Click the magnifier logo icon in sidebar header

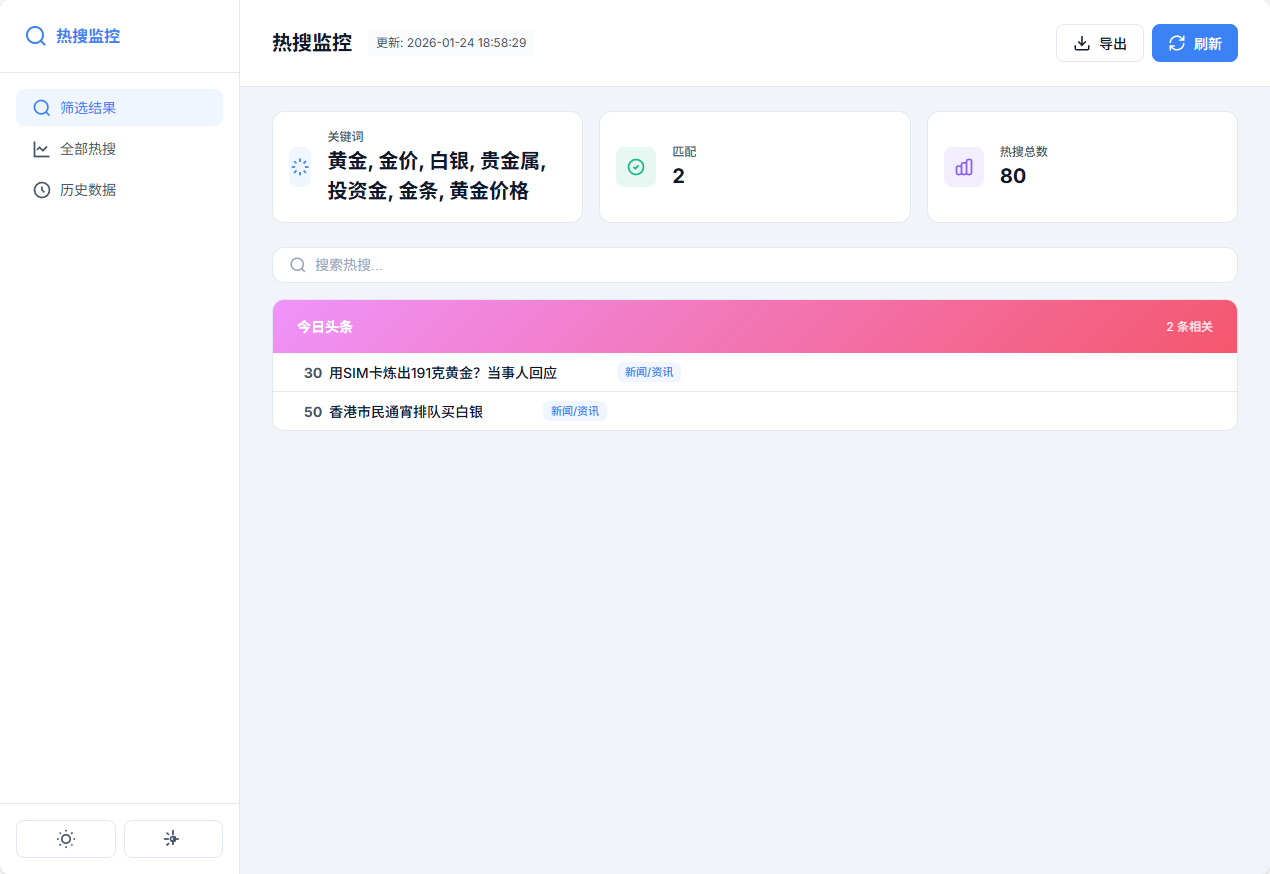[36, 35]
